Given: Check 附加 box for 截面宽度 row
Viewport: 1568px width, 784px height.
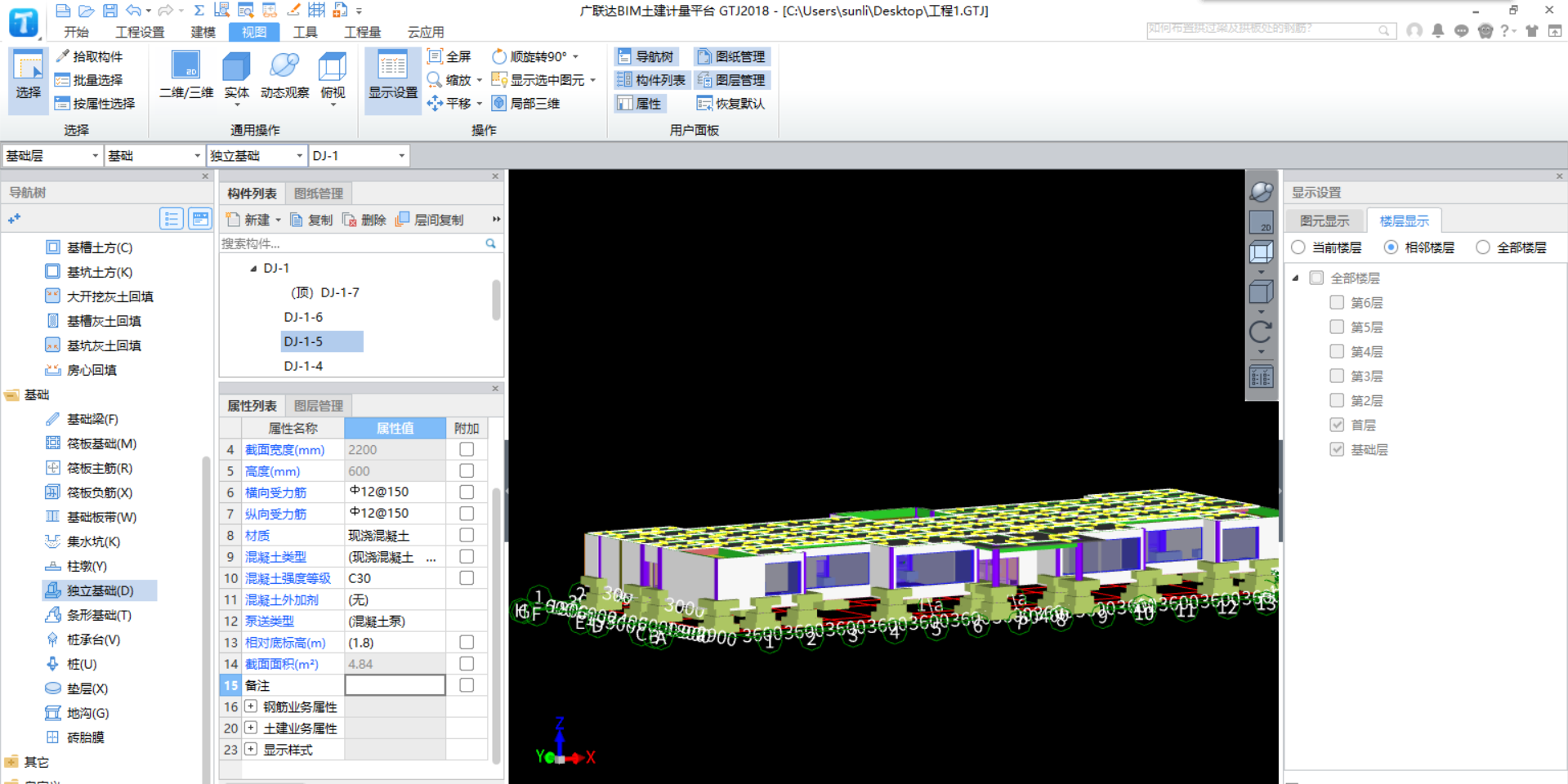Looking at the screenshot, I should pos(467,449).
